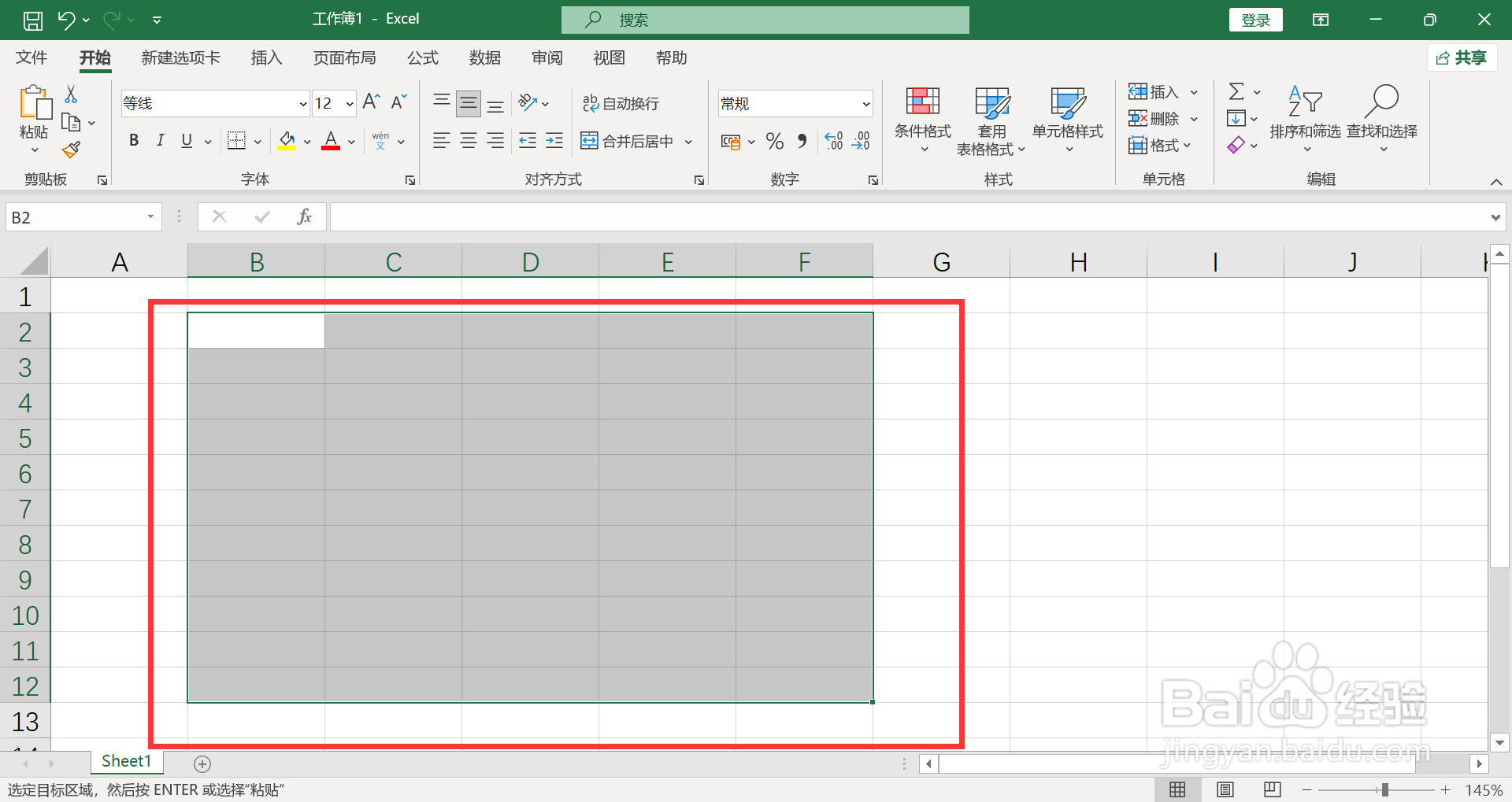Increase font size with larger A
Image resolution: width=1512 pixels, height=802 pixels.
tap(372, 102)
